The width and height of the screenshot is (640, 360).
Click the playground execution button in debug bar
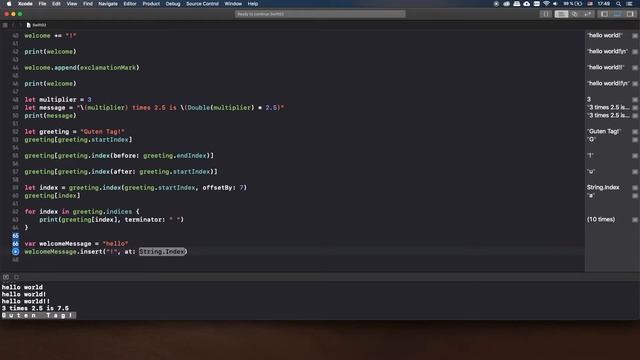pos(16,277)
